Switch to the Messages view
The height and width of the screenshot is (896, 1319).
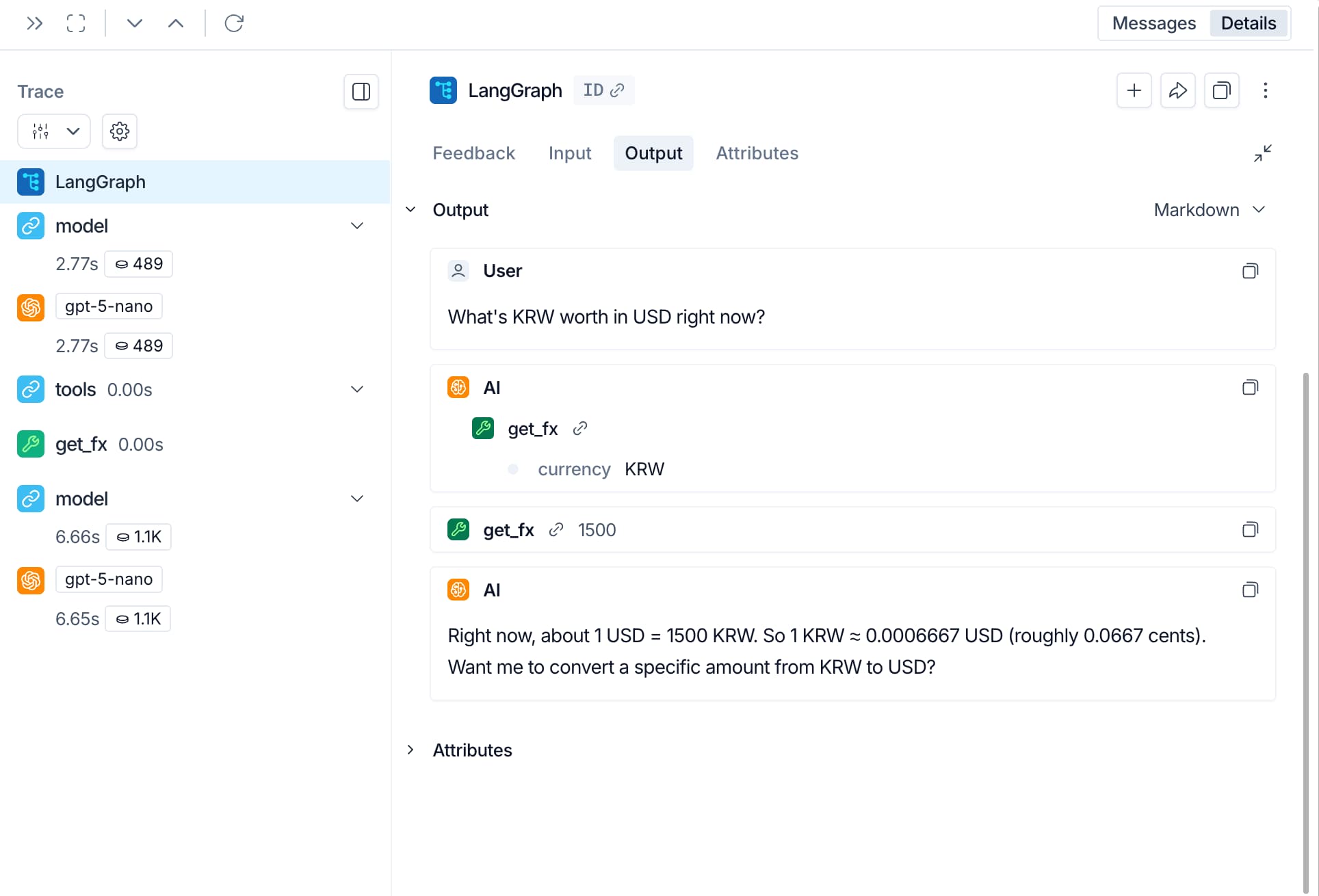coord(1153,23)
